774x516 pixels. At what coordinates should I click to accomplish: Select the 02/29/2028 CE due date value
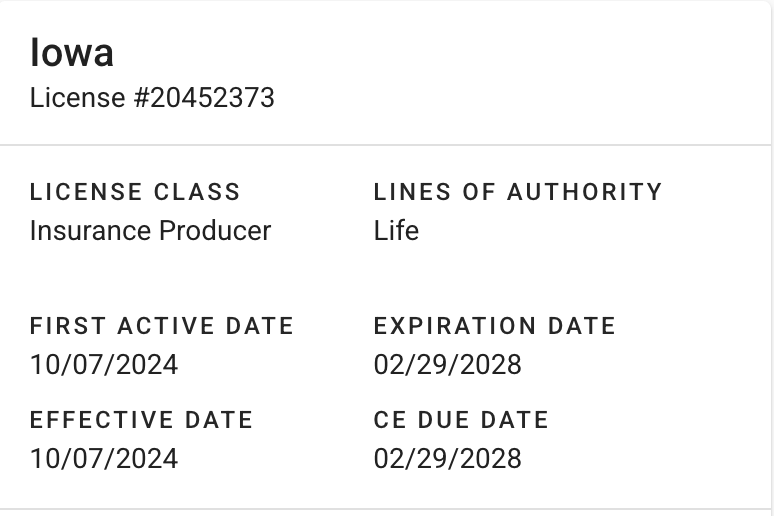point(447,458)
